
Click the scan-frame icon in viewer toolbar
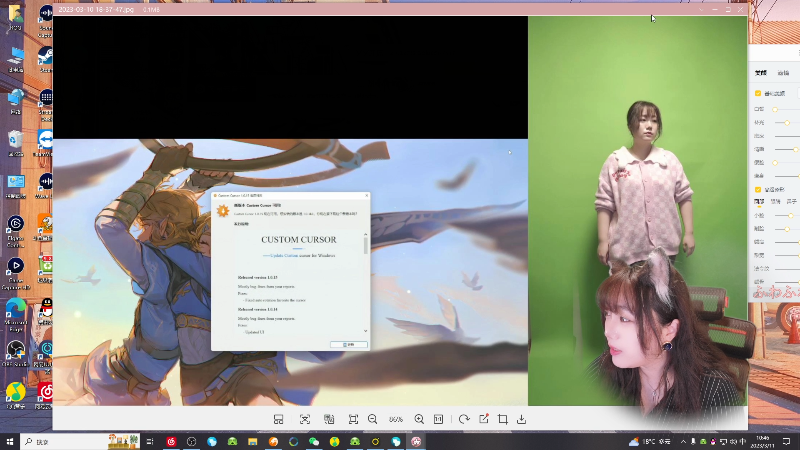click(305, 419)
